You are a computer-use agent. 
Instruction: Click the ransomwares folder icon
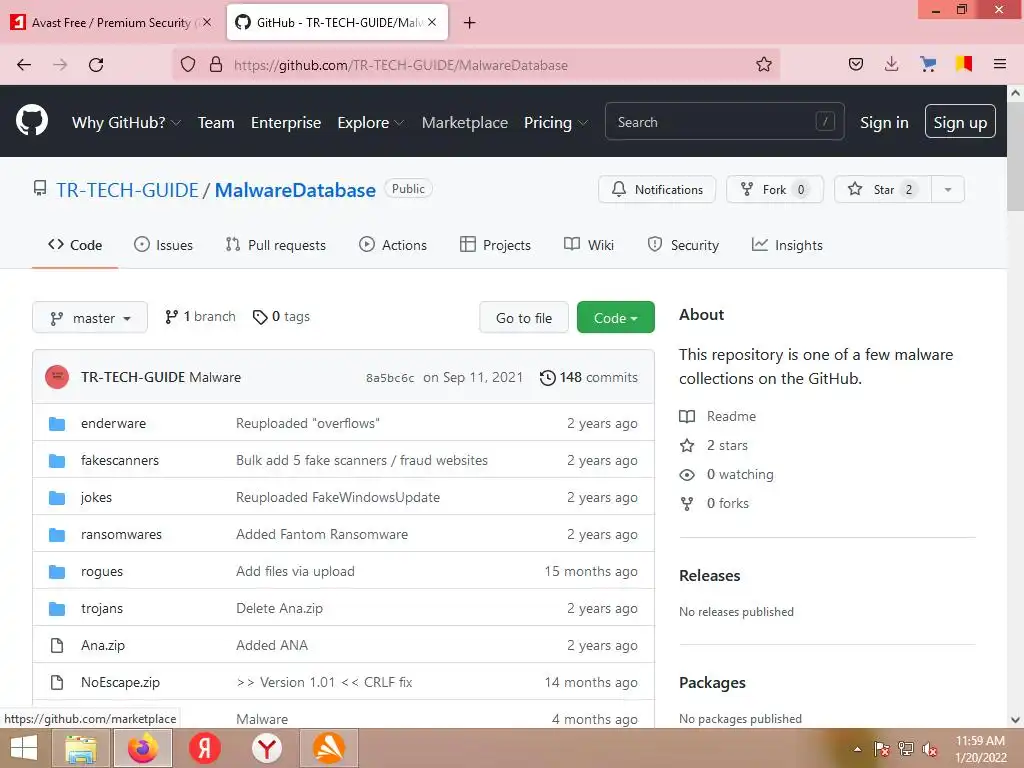coord(57,535)
